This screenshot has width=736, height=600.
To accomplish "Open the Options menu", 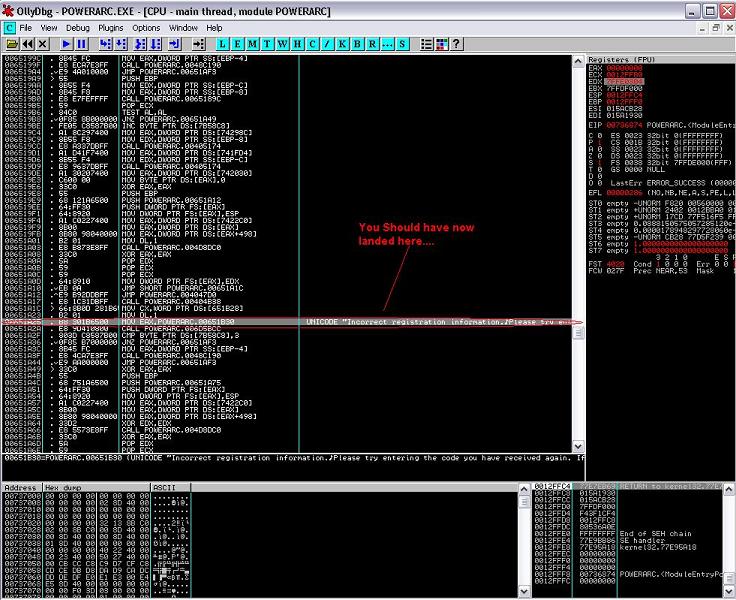I will click(146, 28).
